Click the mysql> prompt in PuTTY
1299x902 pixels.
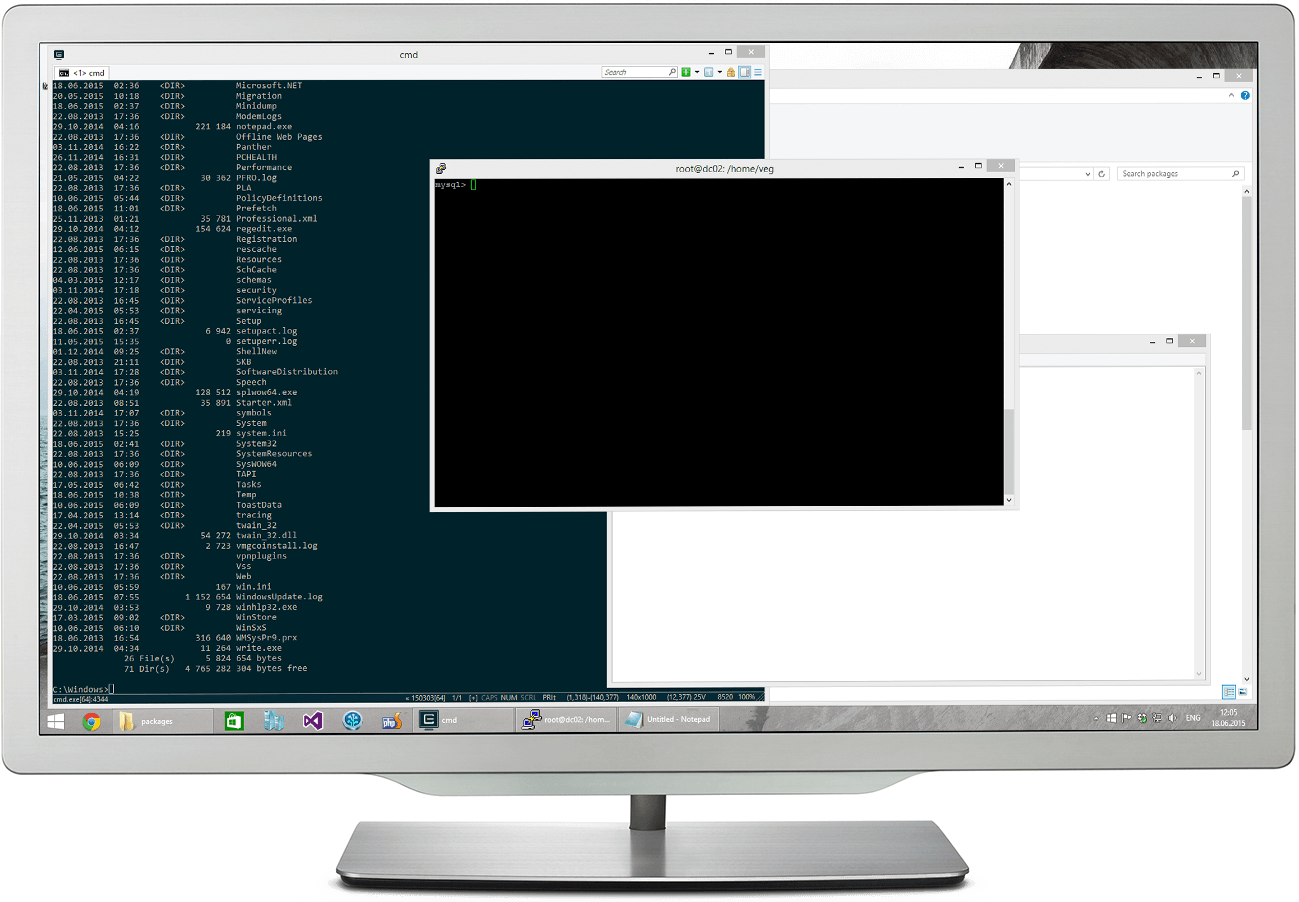pyautogui.click(x=450, y=185)
